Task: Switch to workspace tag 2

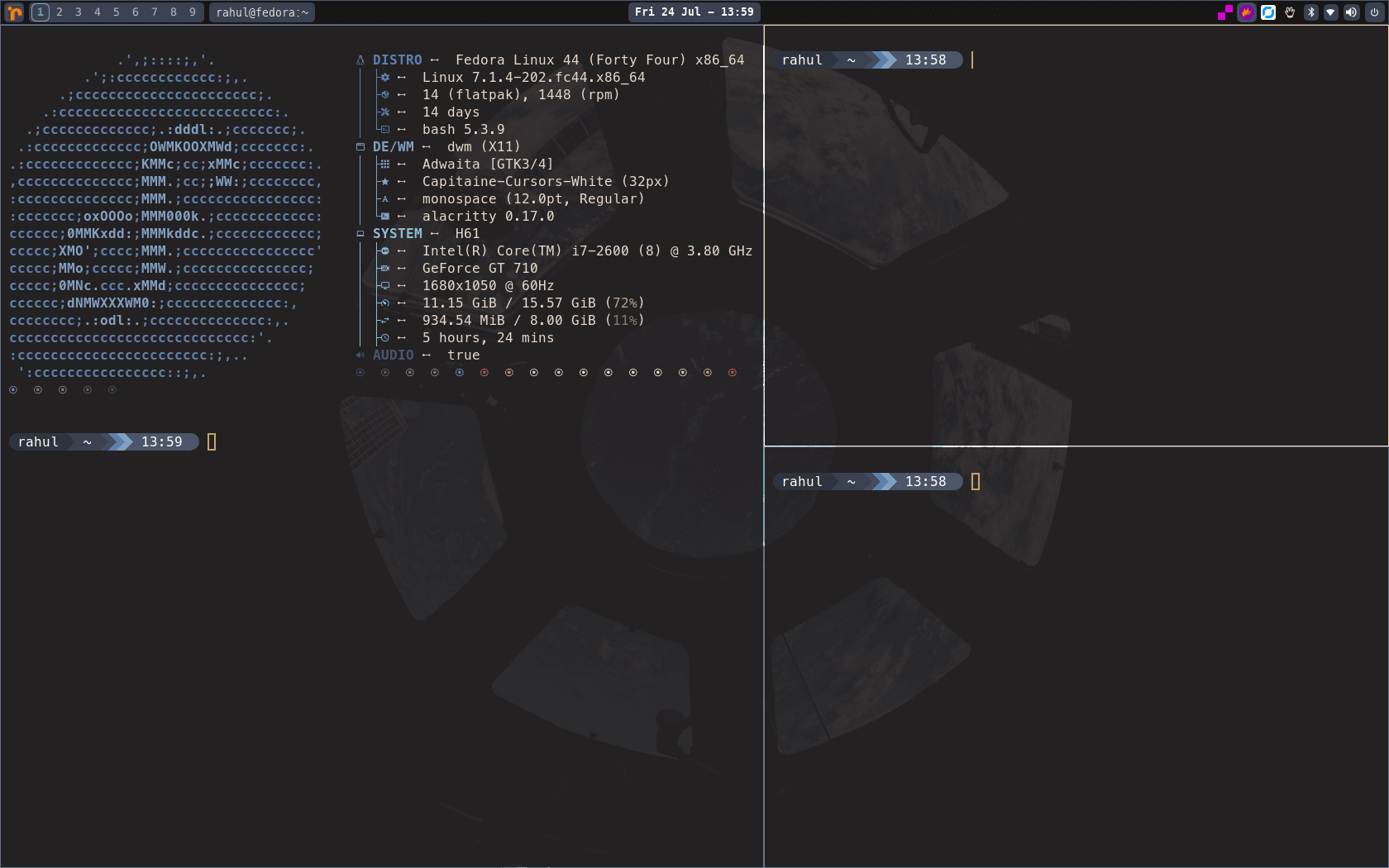Action: (60, 12)
